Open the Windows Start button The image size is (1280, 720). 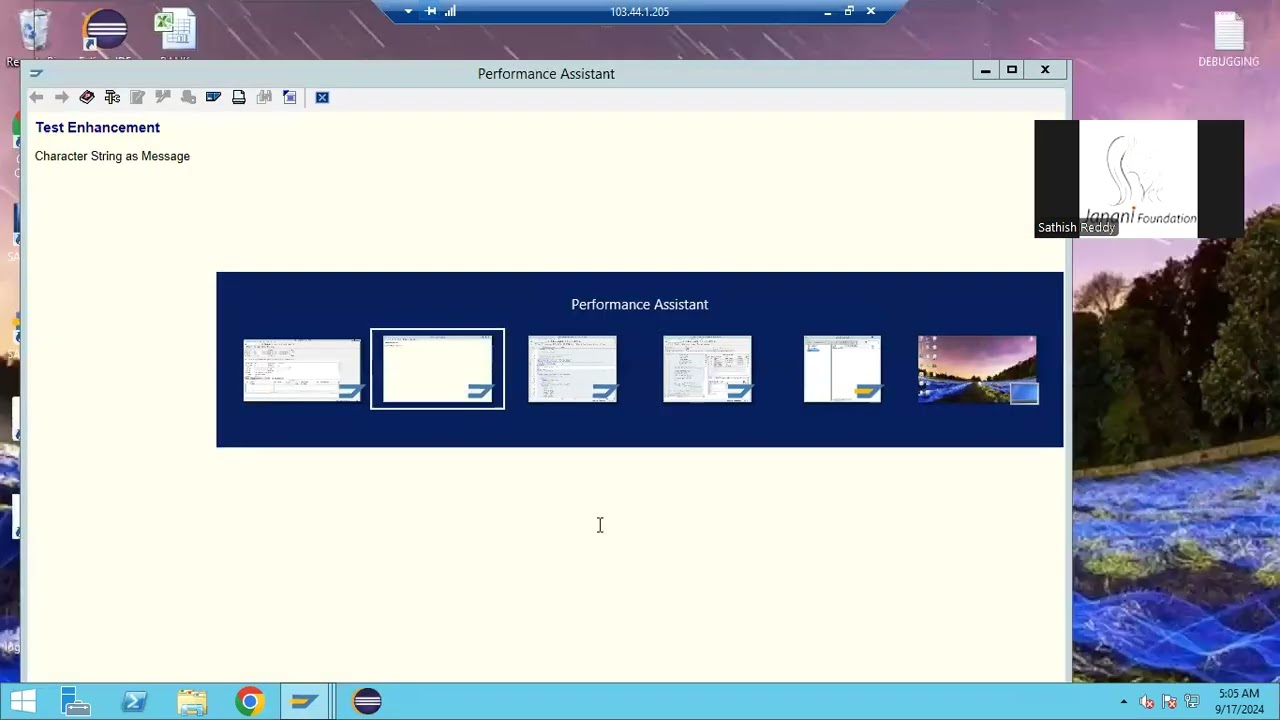coord(23,701)
